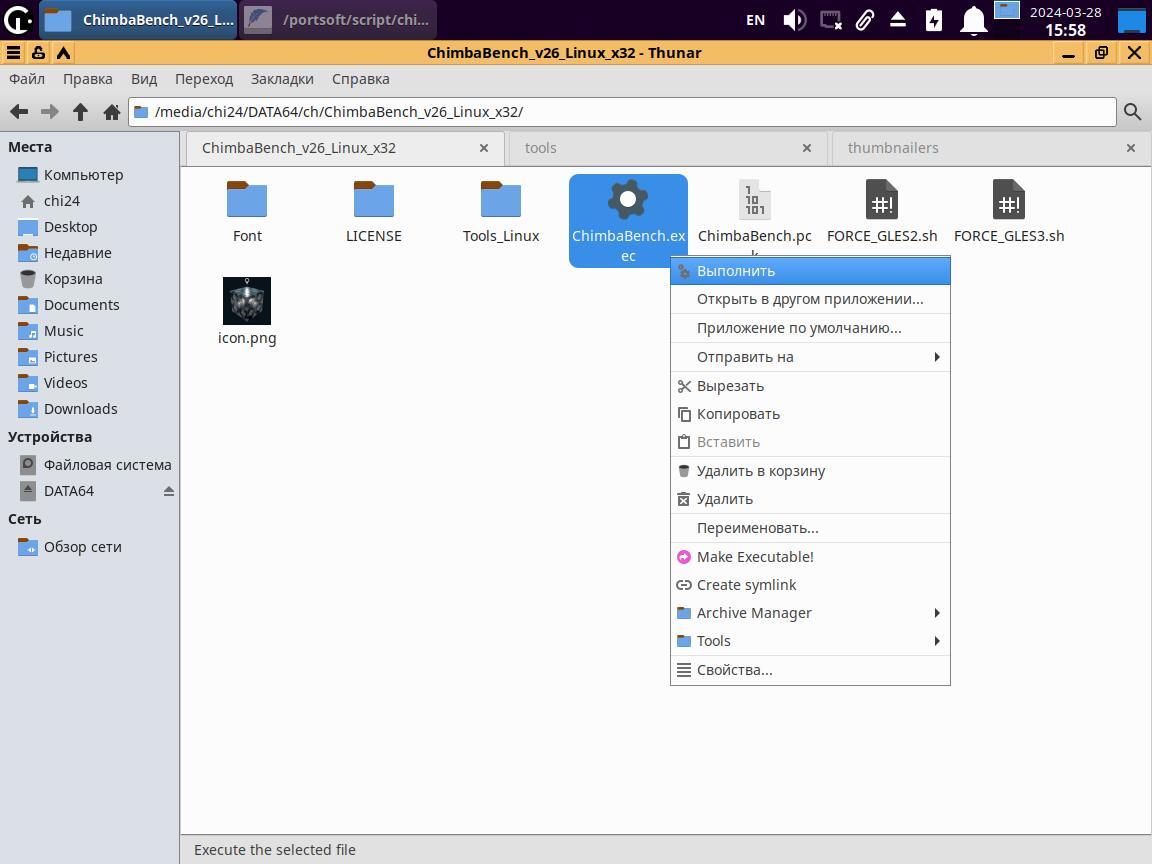Screen dimensions: 1152x864
Task: Eject DATA64 device in sidebar
Action: click(168, 491)
